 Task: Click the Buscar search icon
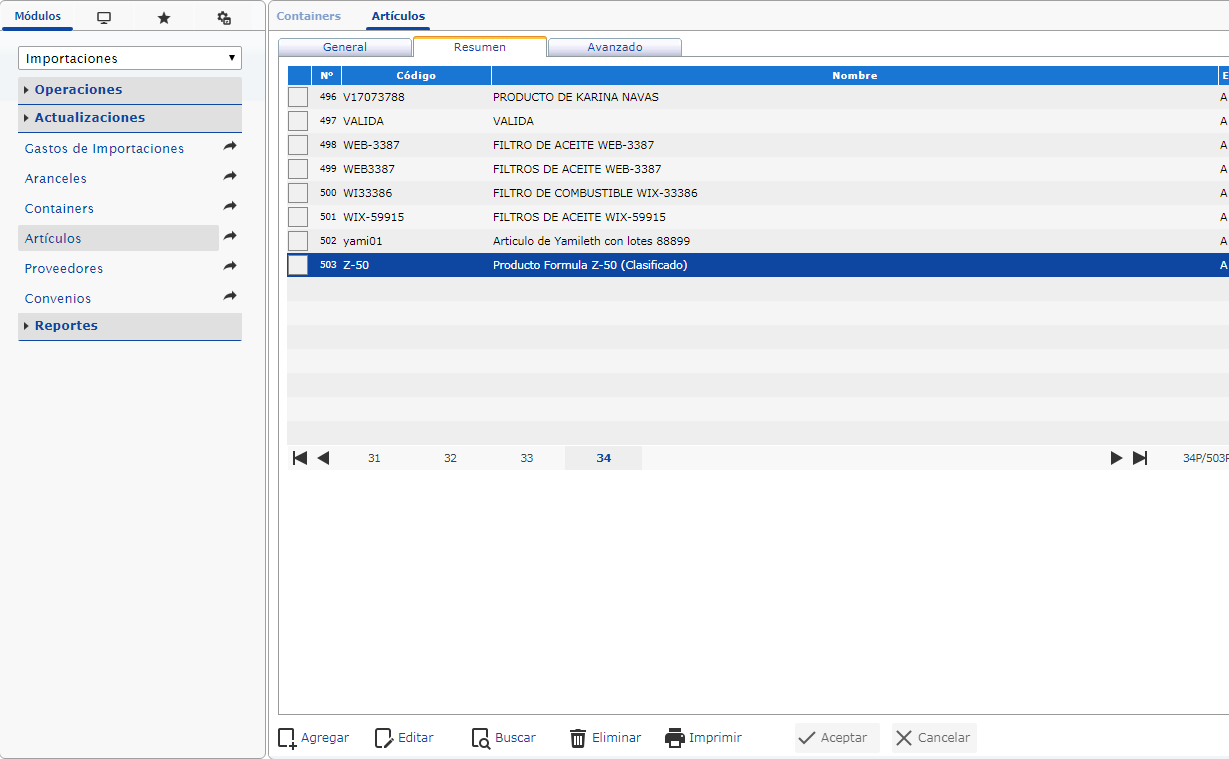pyautogui.click(x=481, y=738)
